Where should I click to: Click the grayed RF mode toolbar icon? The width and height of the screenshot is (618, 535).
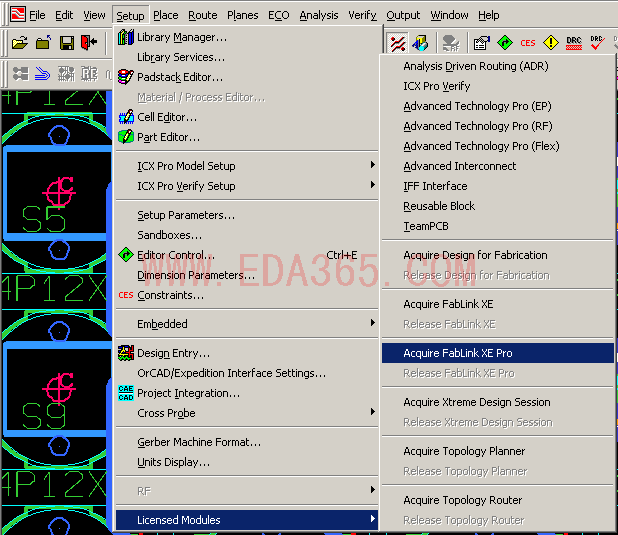451,43
